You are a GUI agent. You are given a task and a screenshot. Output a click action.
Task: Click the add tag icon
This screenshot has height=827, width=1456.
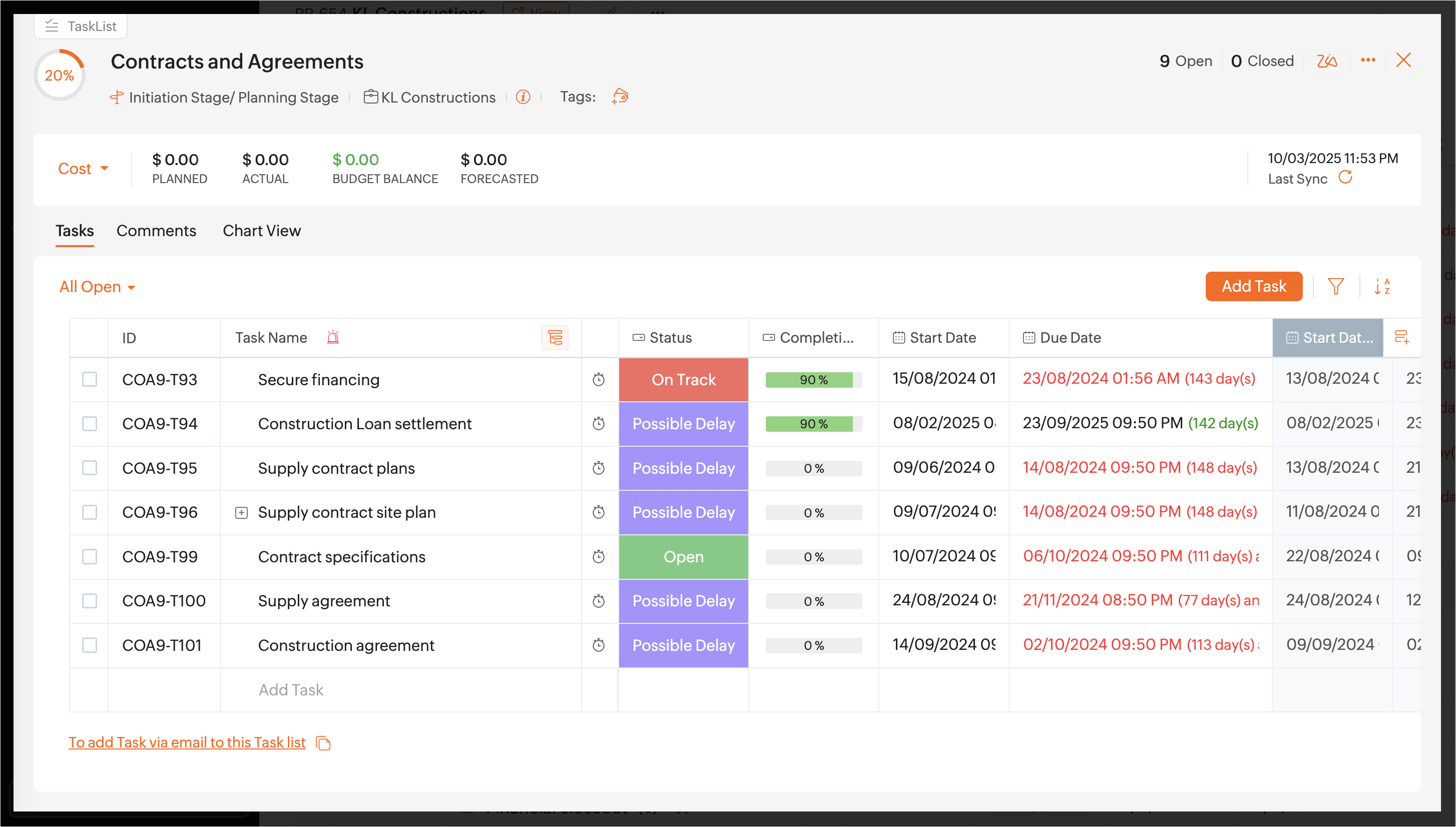[x=620, y=97]
